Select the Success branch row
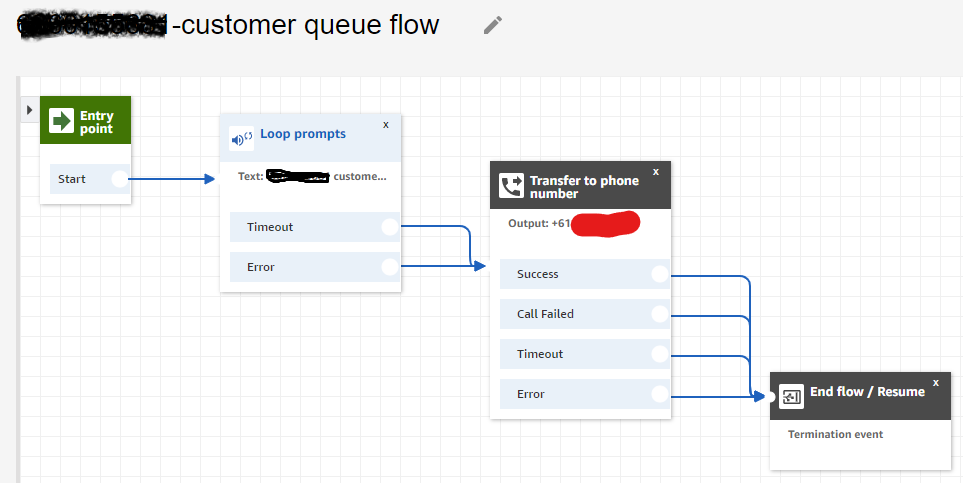The height and width of the screenshot is (483, 963). 585,274
